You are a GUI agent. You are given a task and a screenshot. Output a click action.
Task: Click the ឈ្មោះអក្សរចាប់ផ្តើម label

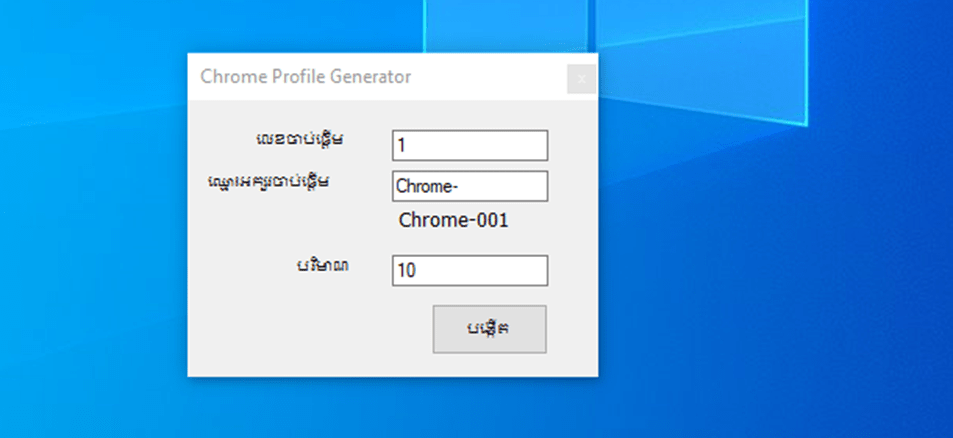click(268, 182)
